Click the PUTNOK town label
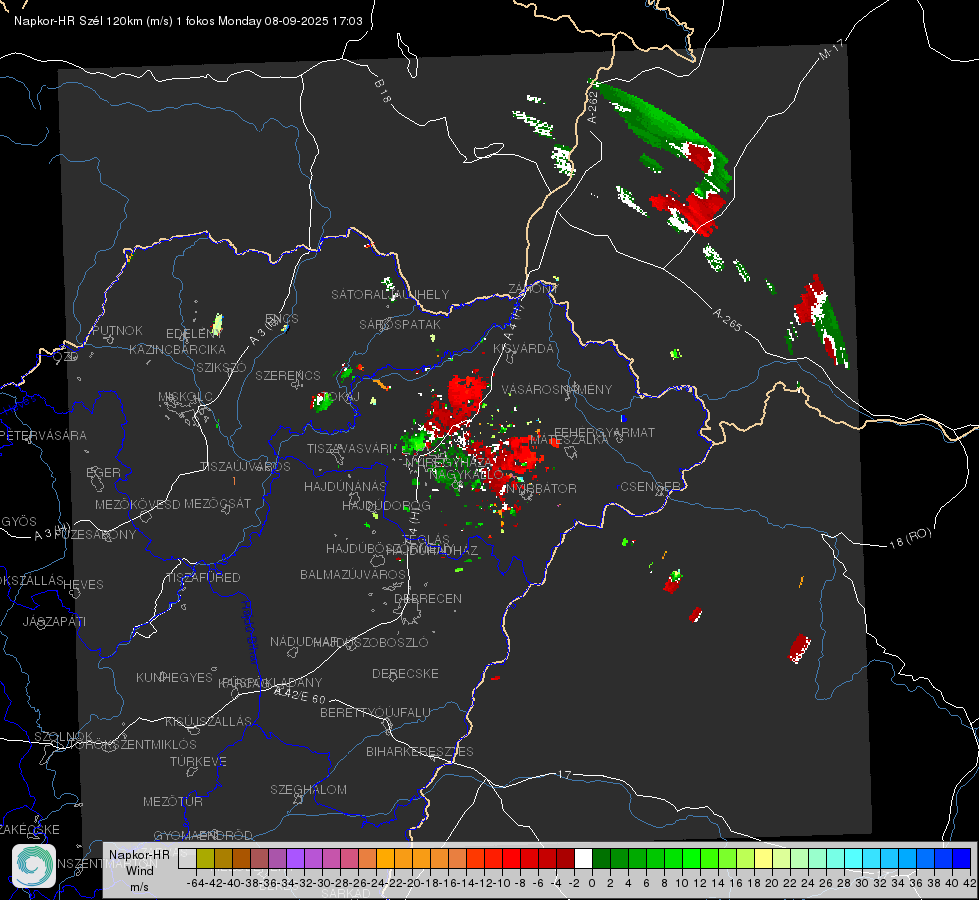This screenshot has height=900, width=979. tap(117, 330)
